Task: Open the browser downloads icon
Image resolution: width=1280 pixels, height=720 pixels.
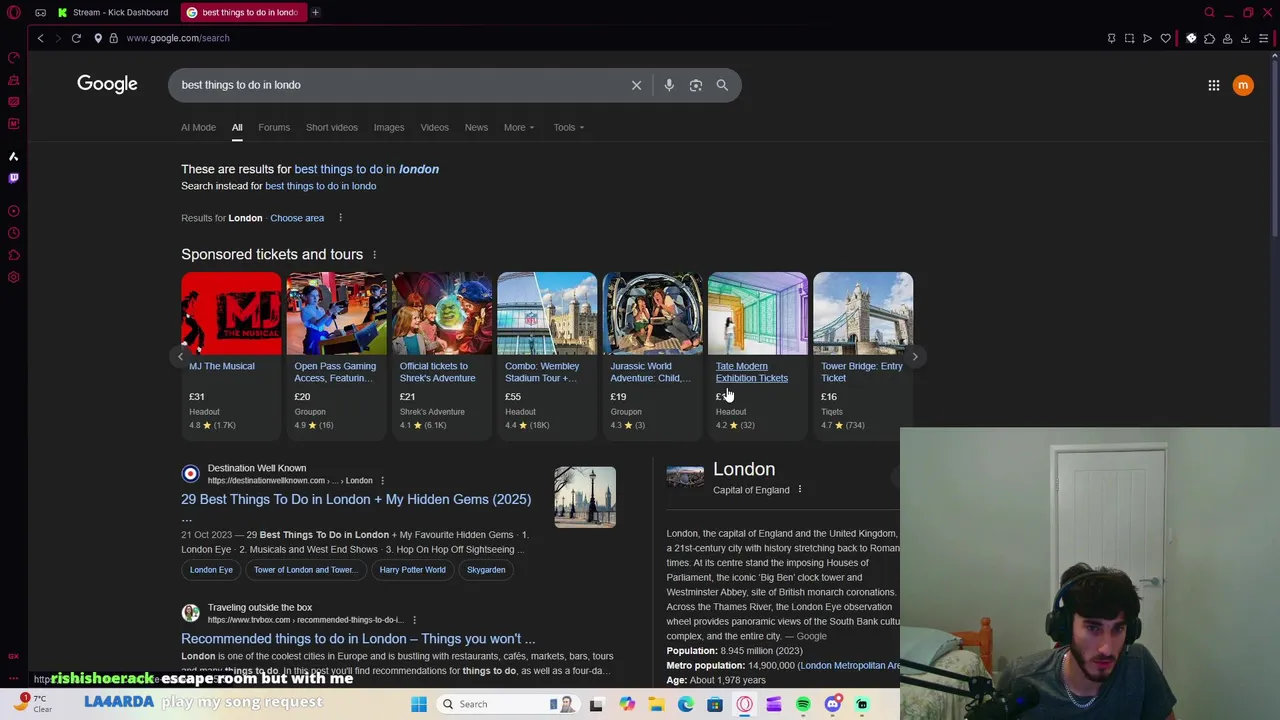Action: (x=1245, y=38)
